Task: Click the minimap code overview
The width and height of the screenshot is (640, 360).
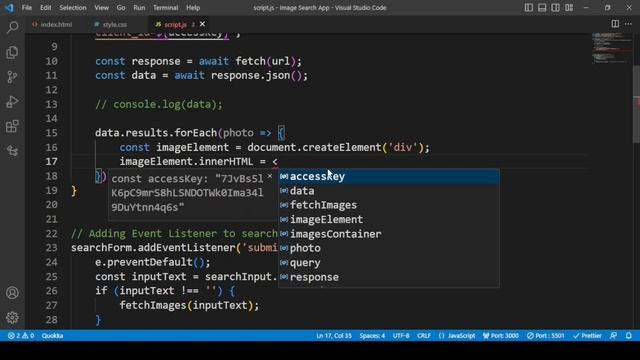Action: tap(611, 48)
